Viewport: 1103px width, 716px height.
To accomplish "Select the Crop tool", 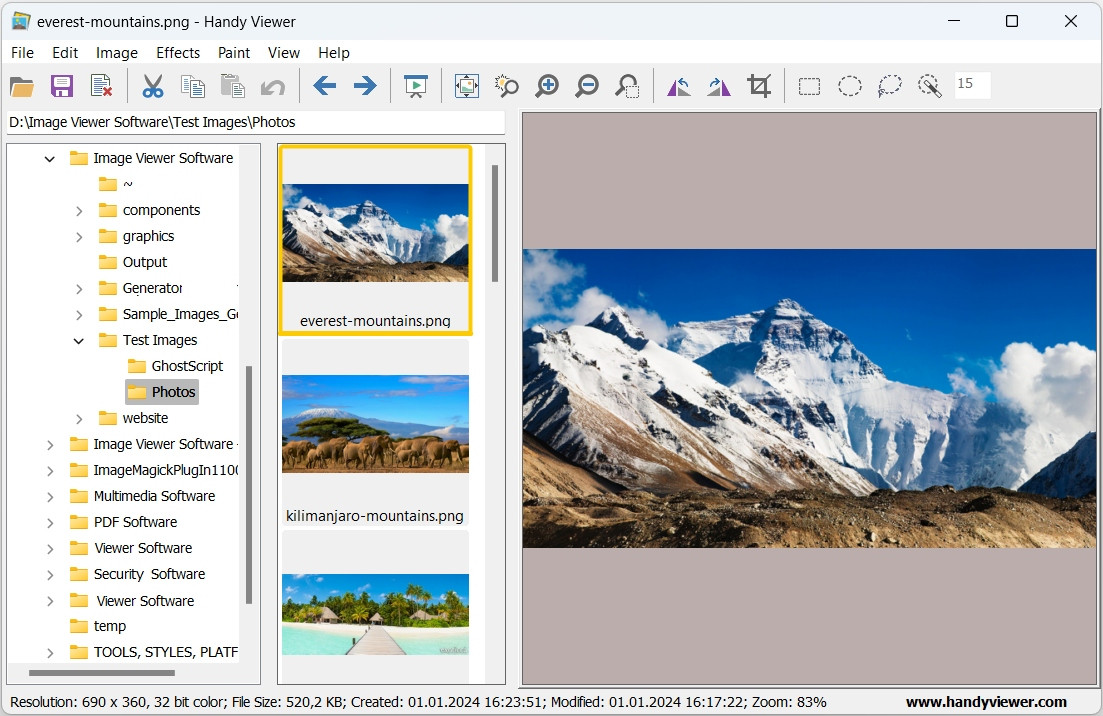I will 759,86.
